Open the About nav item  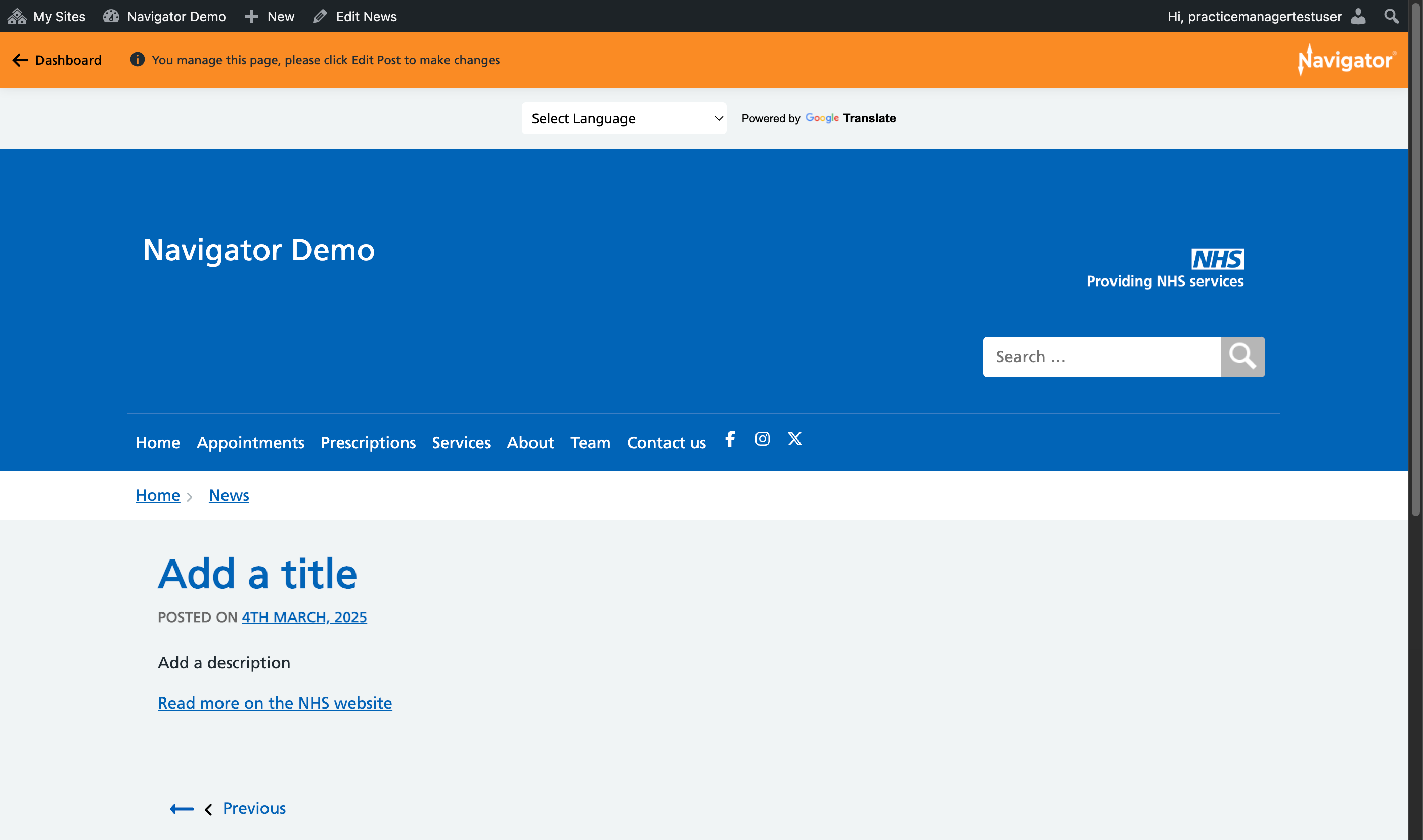(x=530, y=442)
